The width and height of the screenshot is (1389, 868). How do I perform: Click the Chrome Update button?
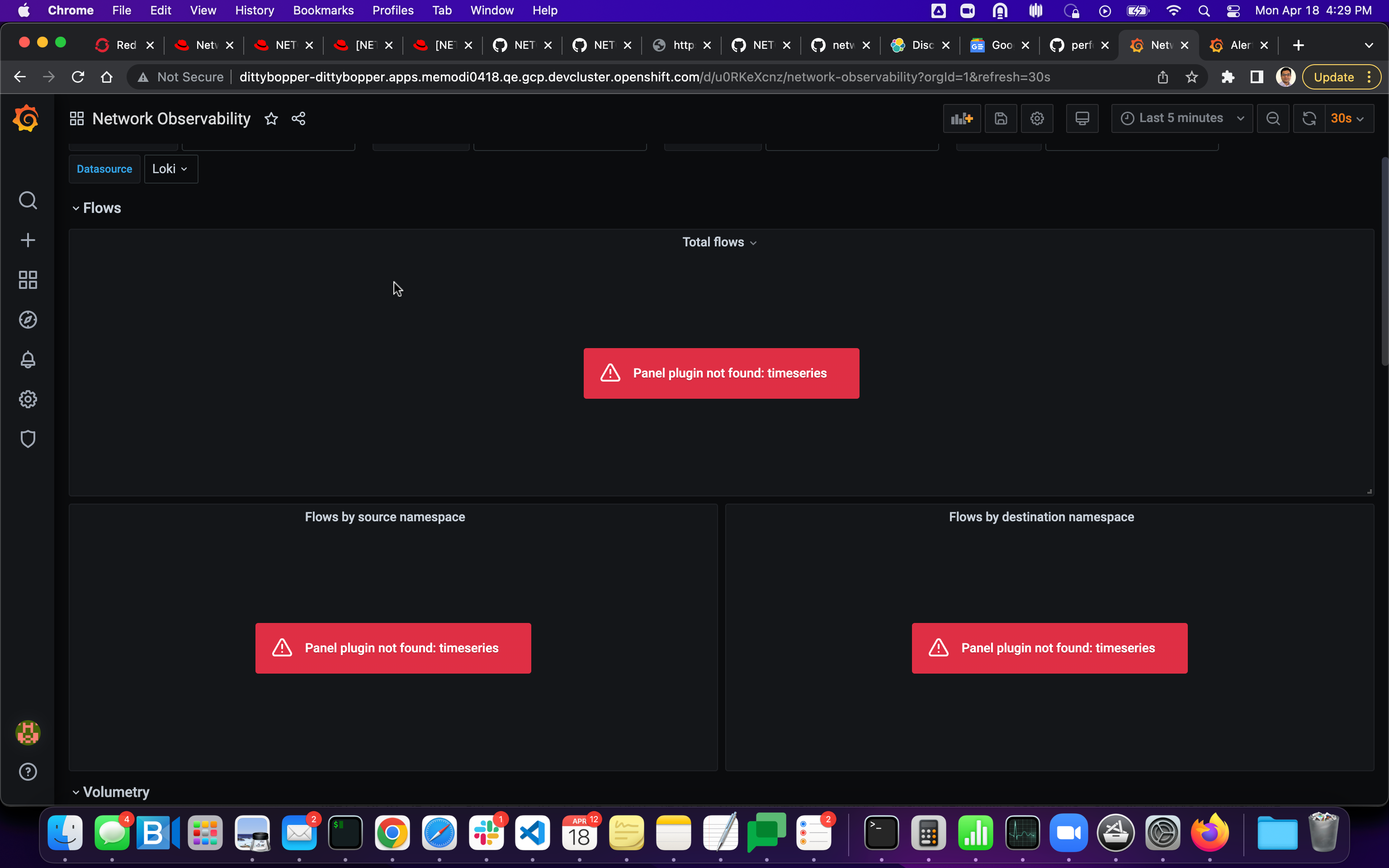coord(1334,77)
